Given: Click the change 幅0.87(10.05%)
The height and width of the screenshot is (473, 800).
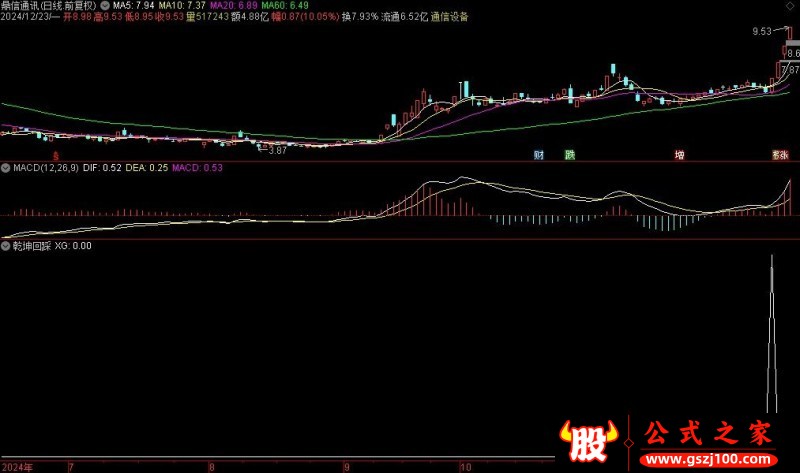Looking at the screenshot, I should [305, 17].
